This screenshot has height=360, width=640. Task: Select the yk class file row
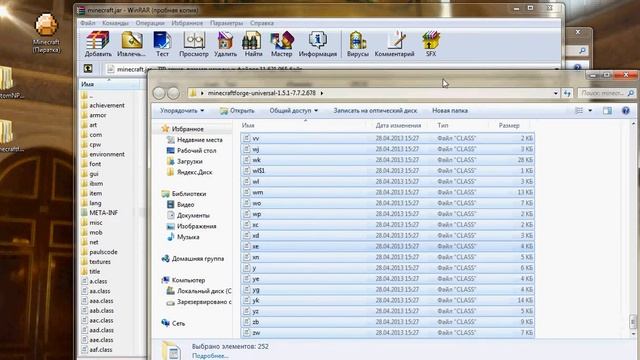pyautogui.click(x=387, y=300)
